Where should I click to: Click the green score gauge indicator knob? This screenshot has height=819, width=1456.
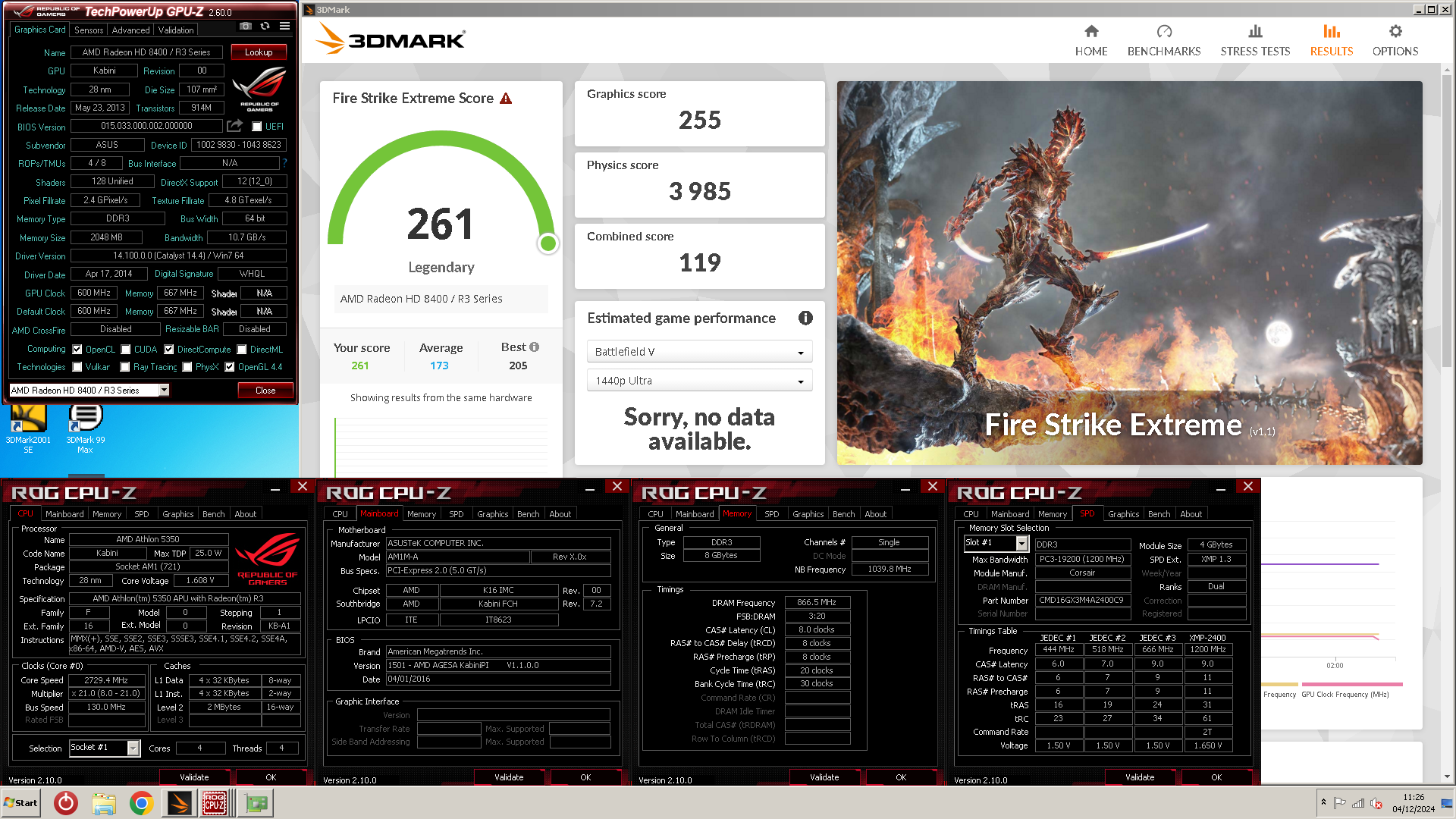(548, 243)
